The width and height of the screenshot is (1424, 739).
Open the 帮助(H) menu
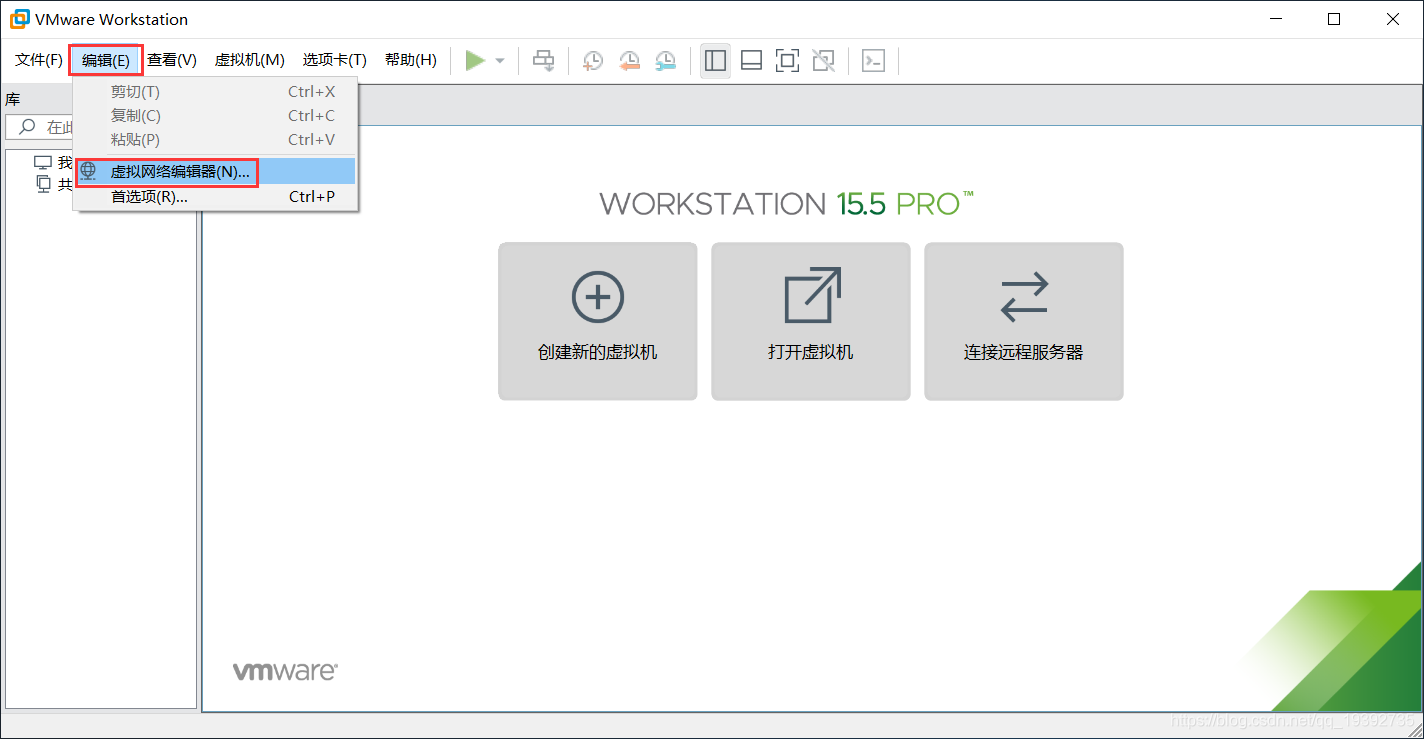(411, 60)
